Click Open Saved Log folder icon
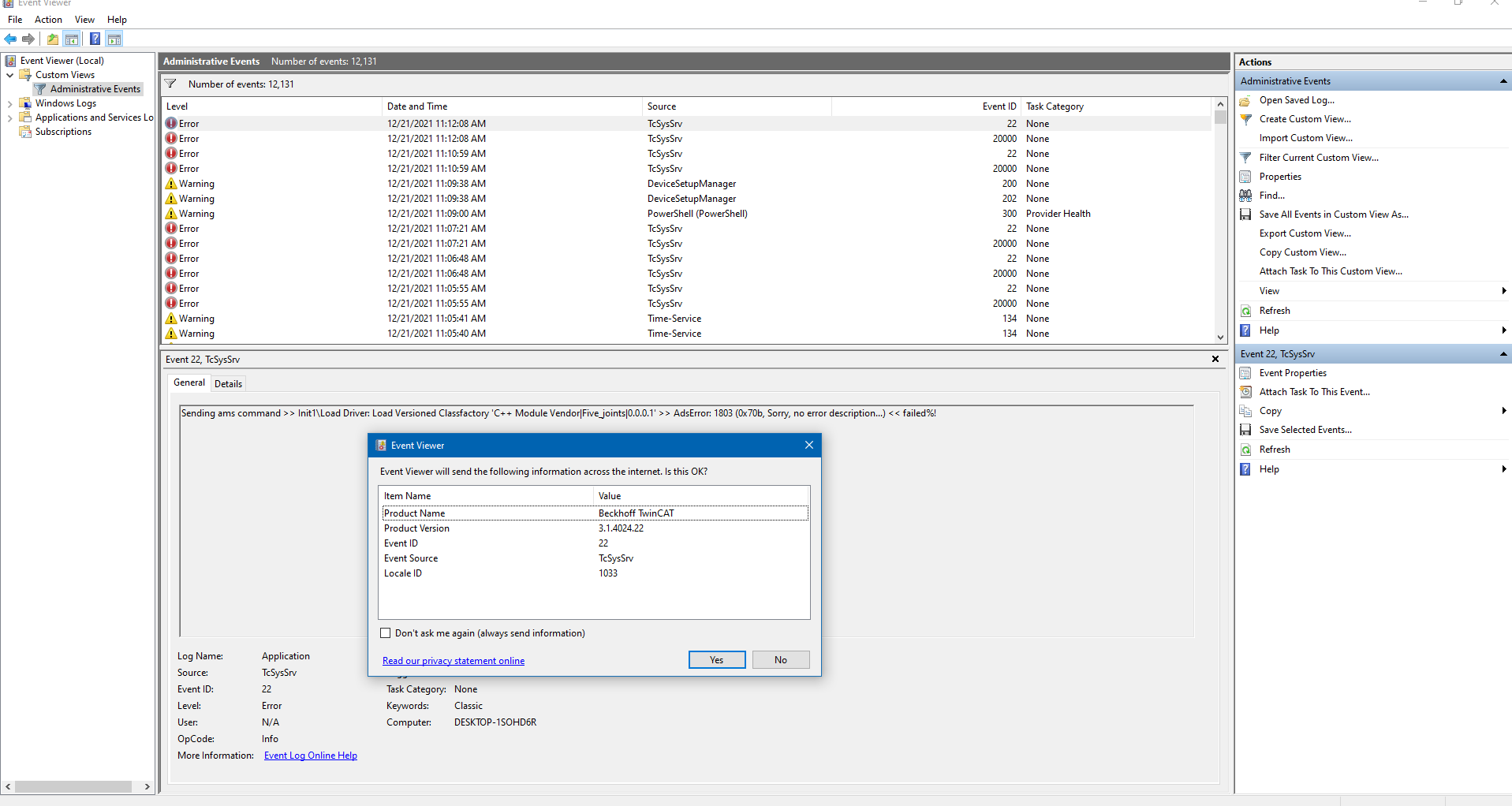The width and height of the screenshot is (1512, 806). click(1245, 100)
